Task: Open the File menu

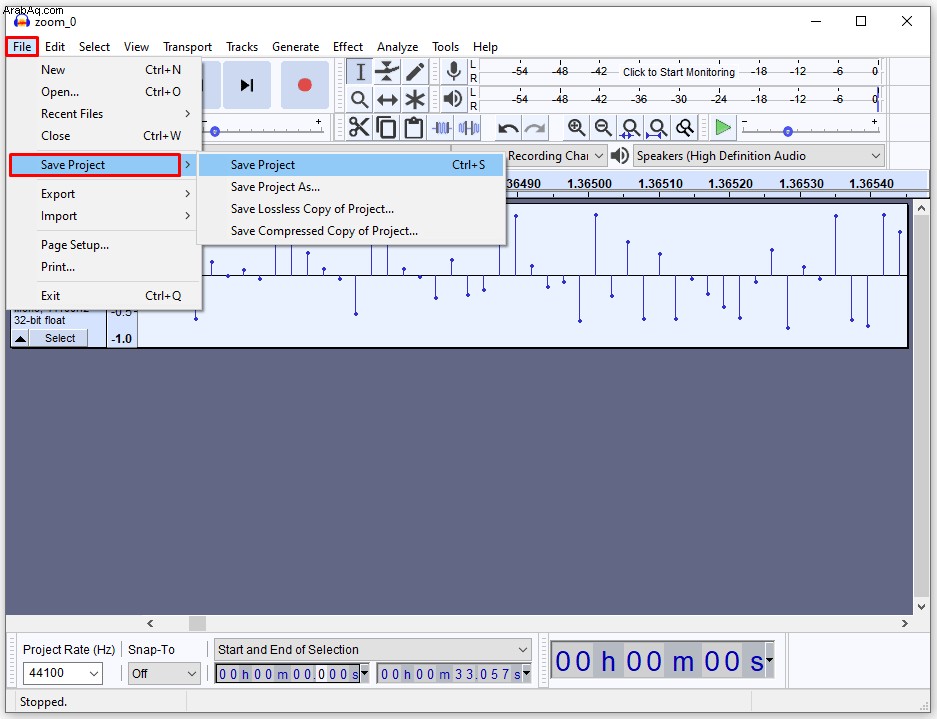Action: (x=22, y=47)
